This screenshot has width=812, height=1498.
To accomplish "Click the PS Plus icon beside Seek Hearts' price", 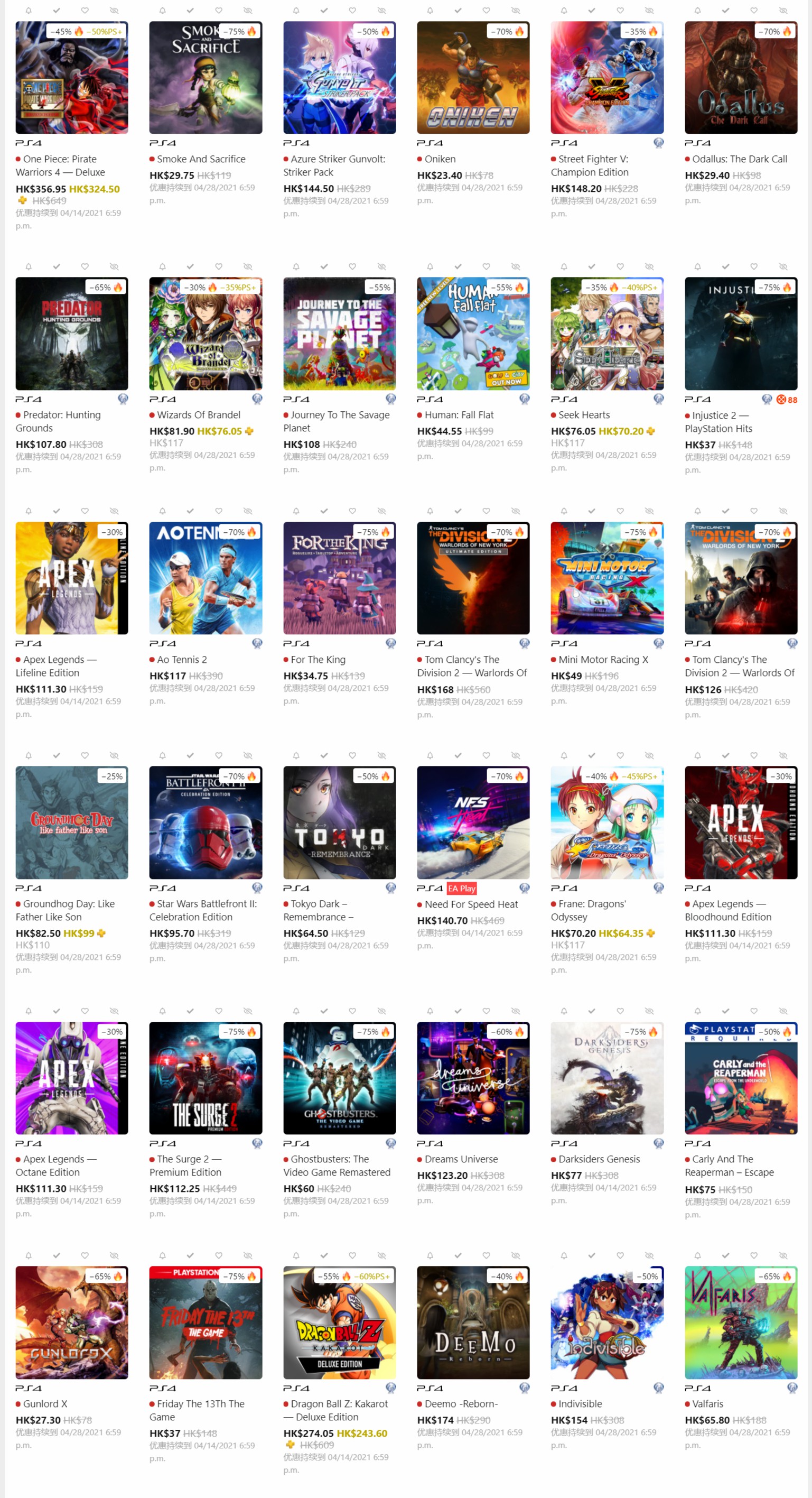I will (x=650, y=431).
